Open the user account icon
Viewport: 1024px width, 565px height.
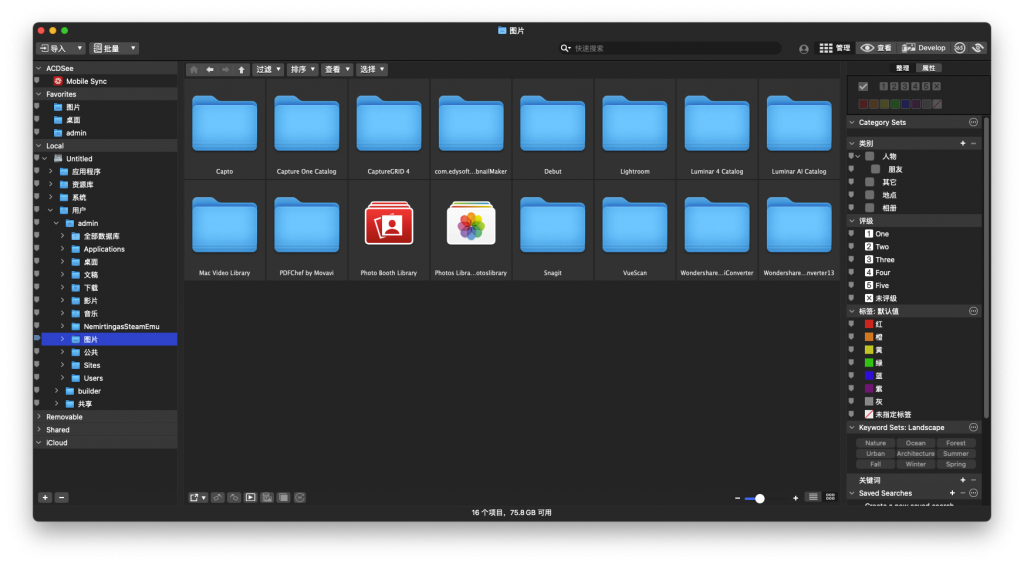804,49
